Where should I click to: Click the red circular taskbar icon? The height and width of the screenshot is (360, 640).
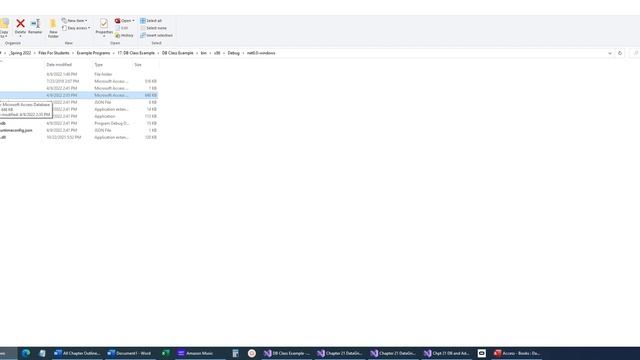click(252, 353)
